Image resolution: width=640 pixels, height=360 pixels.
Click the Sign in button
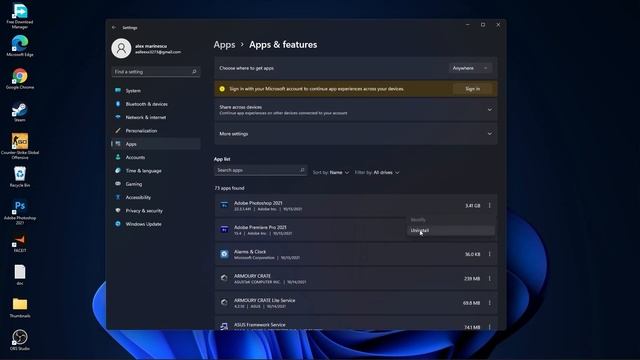click(x=473, y=89)
